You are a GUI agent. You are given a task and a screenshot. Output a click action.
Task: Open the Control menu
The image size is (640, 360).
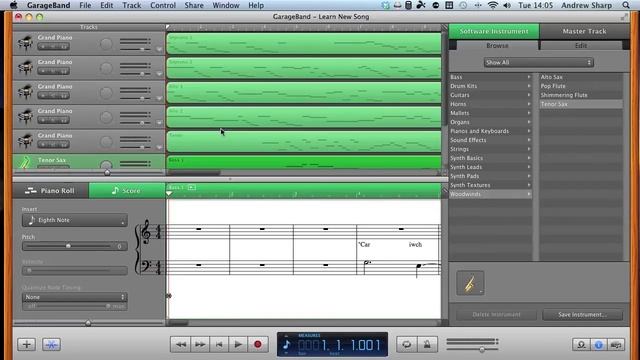(x=163, y=5)
